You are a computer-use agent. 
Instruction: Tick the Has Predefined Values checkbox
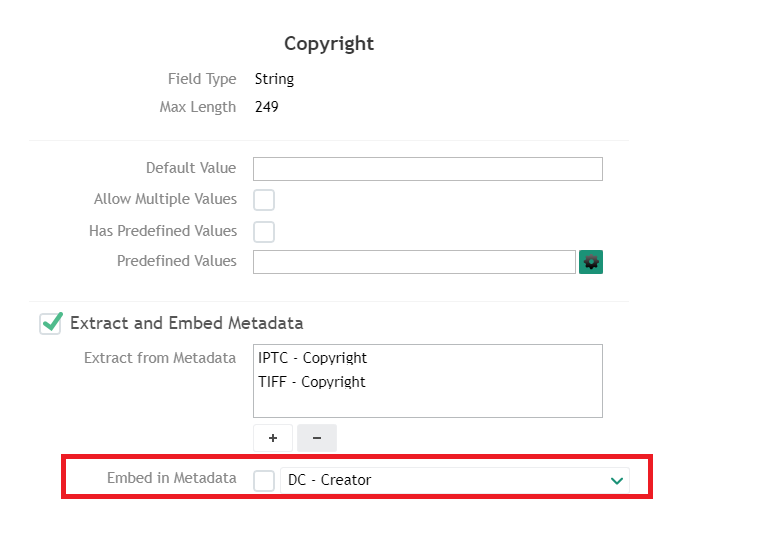pyautogui.click(x=264, y=232)
